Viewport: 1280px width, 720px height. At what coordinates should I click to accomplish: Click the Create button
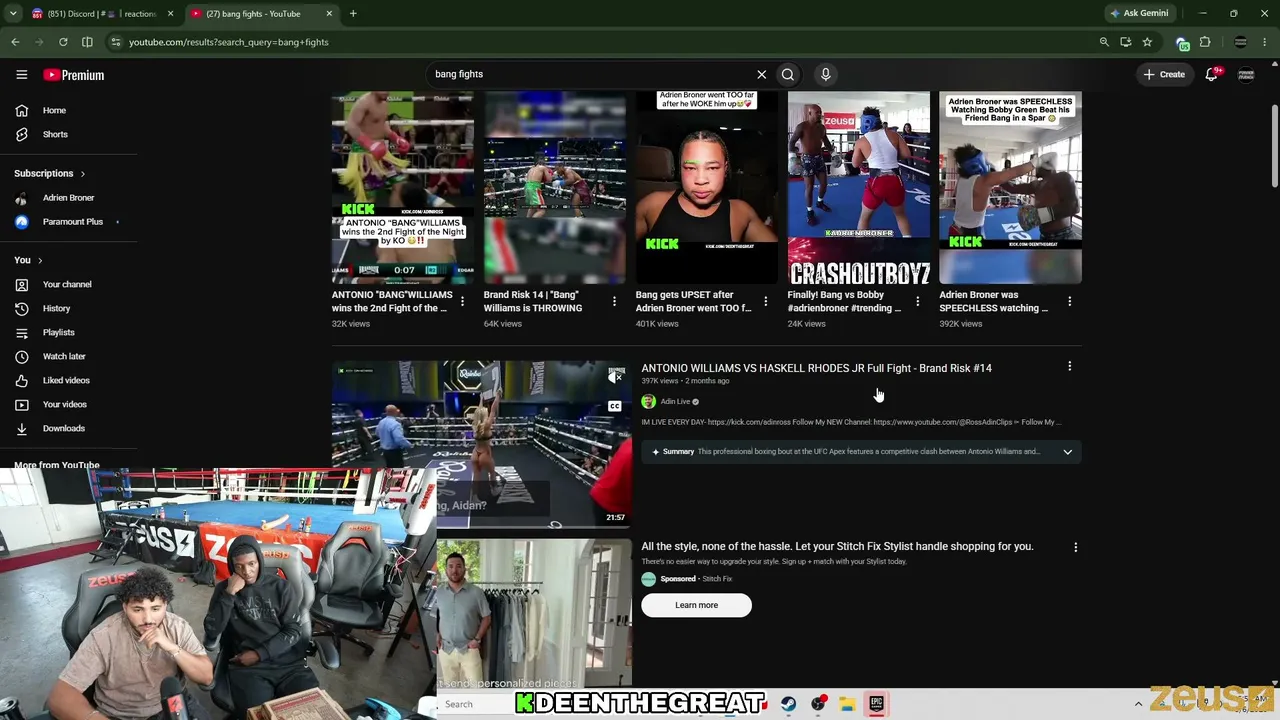pyautogui.click(x=1164, y=74)
